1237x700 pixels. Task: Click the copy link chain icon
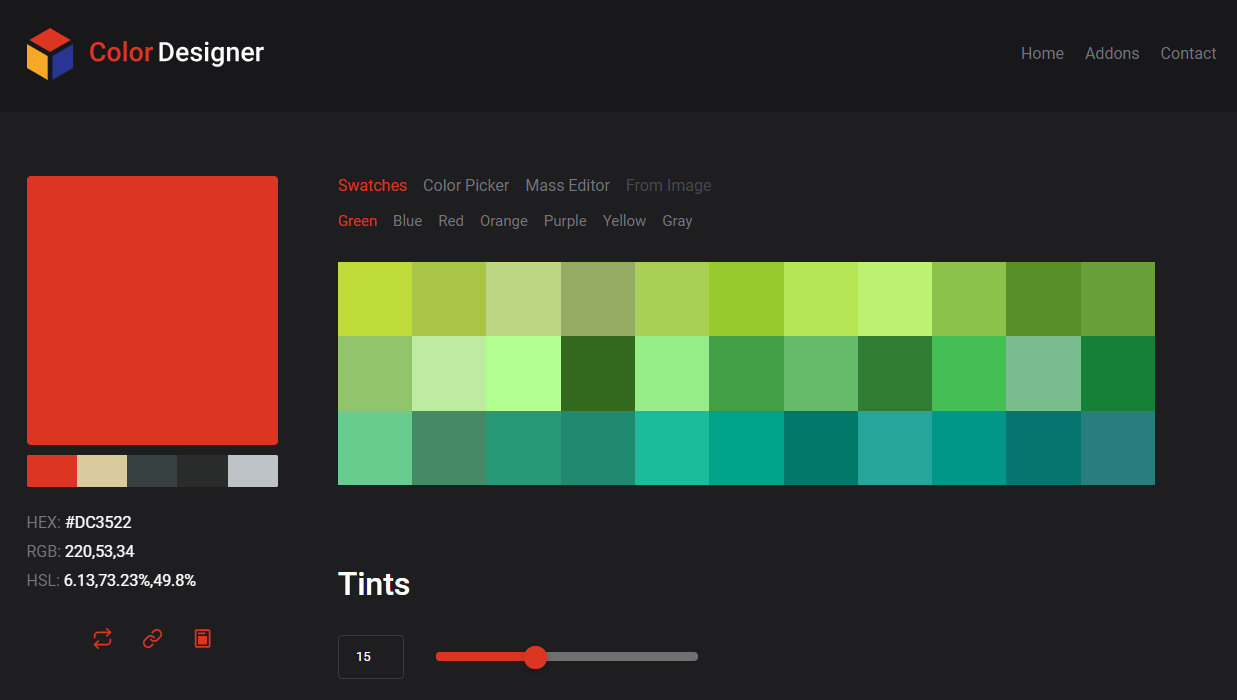[x=152, y=638]
